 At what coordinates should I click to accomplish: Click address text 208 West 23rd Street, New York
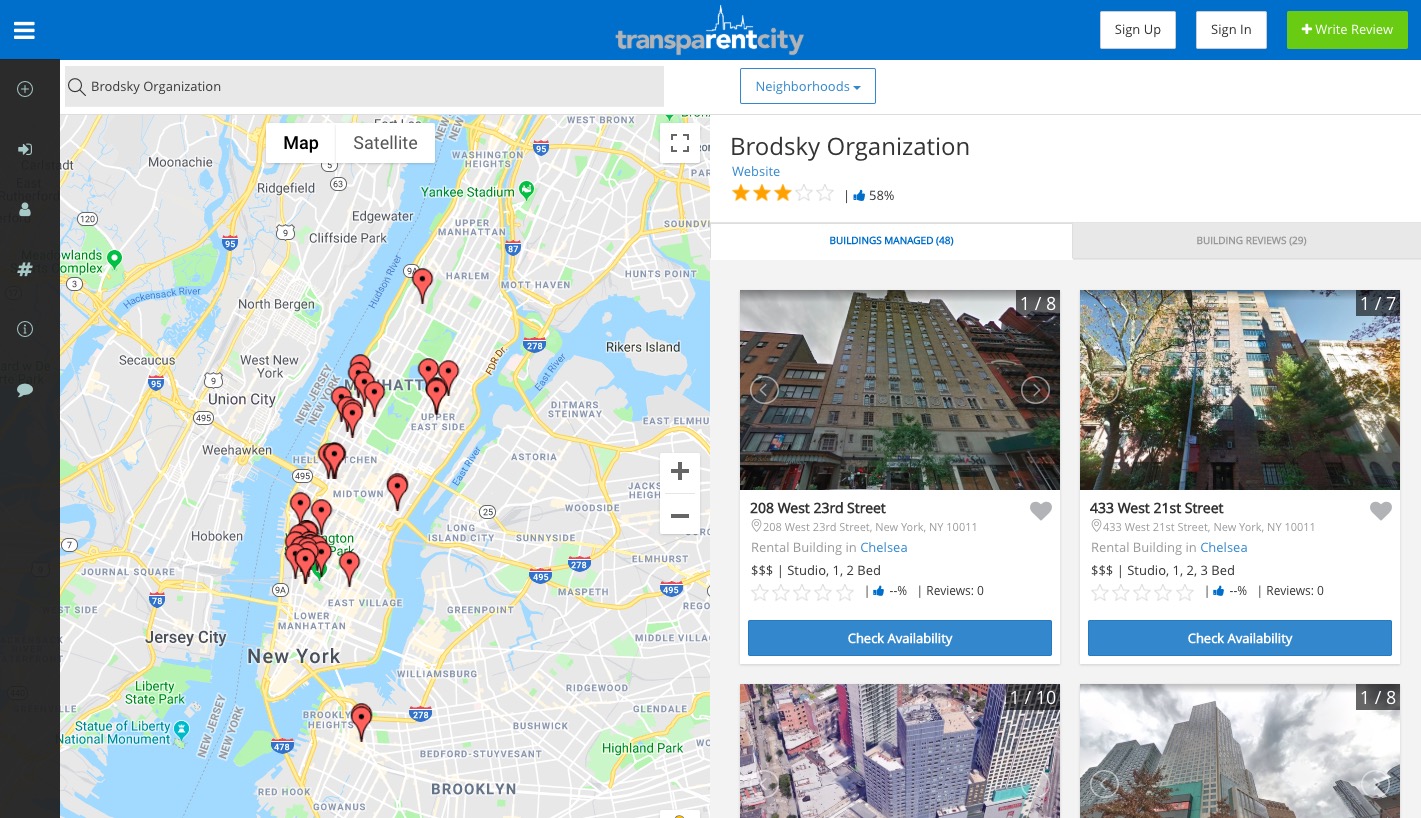click(x=870, y=527)
